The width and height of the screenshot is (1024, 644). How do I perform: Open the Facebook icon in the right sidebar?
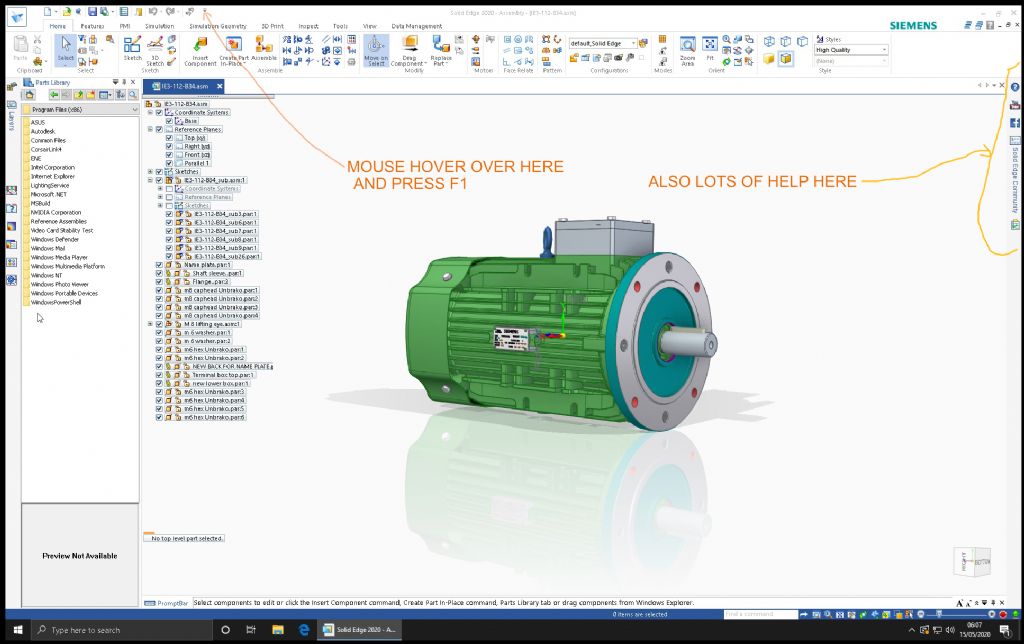(x=1015, y=123)
